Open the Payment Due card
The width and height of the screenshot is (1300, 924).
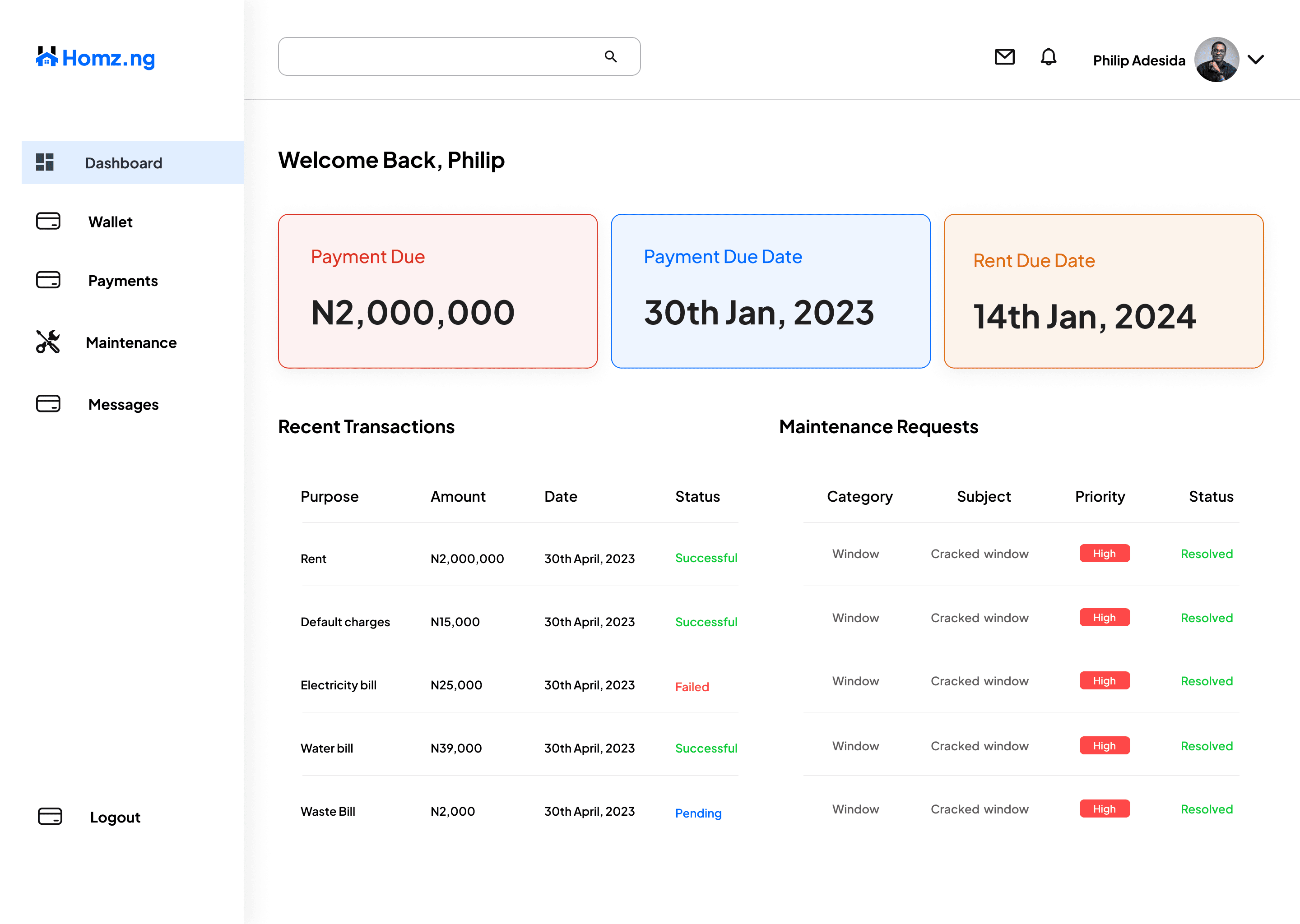pos(437,291)
